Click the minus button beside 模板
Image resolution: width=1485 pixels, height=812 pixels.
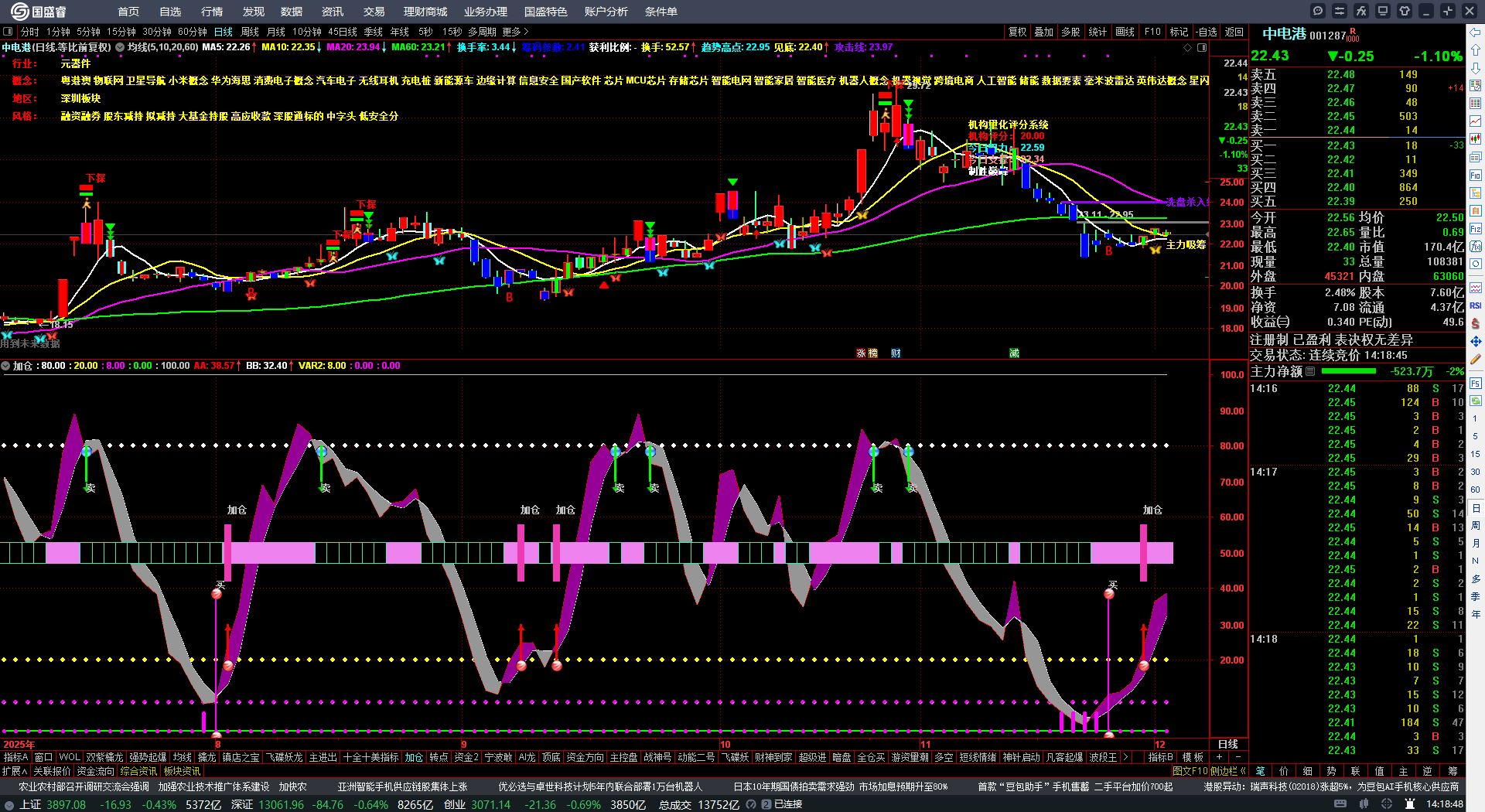1237,757
